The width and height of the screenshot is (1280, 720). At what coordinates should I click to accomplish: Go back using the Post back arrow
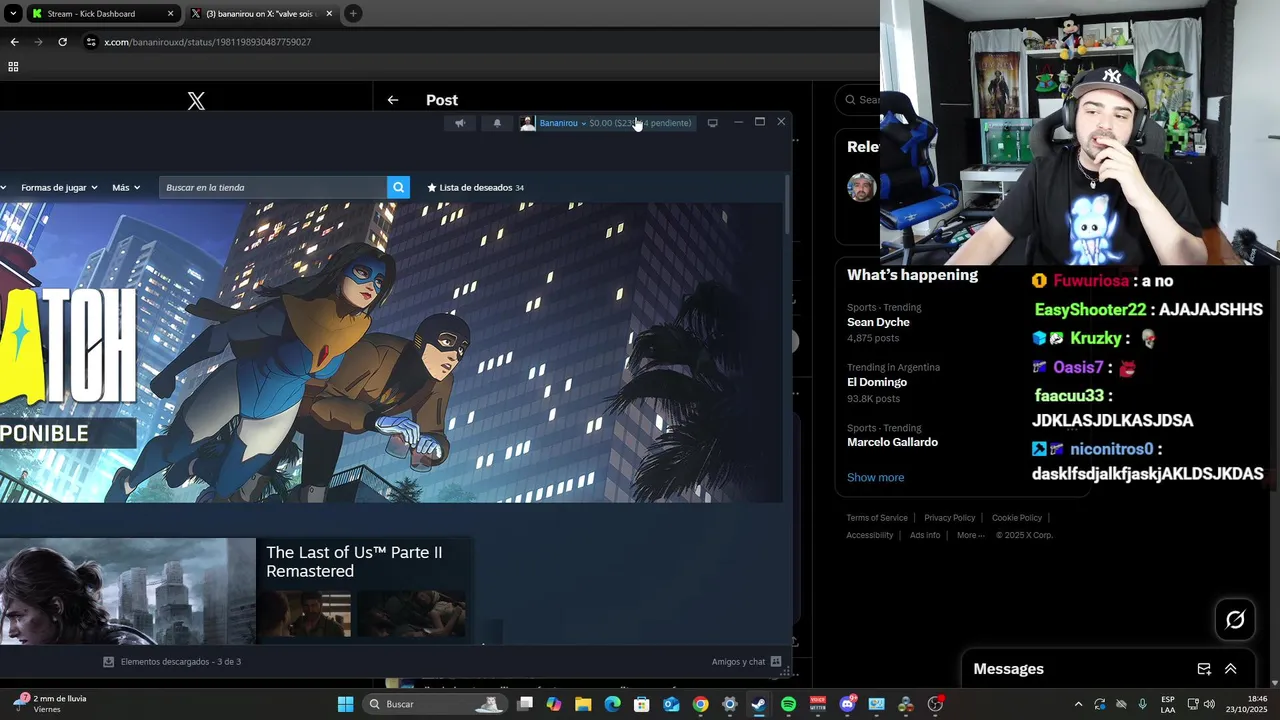point(393,100)
